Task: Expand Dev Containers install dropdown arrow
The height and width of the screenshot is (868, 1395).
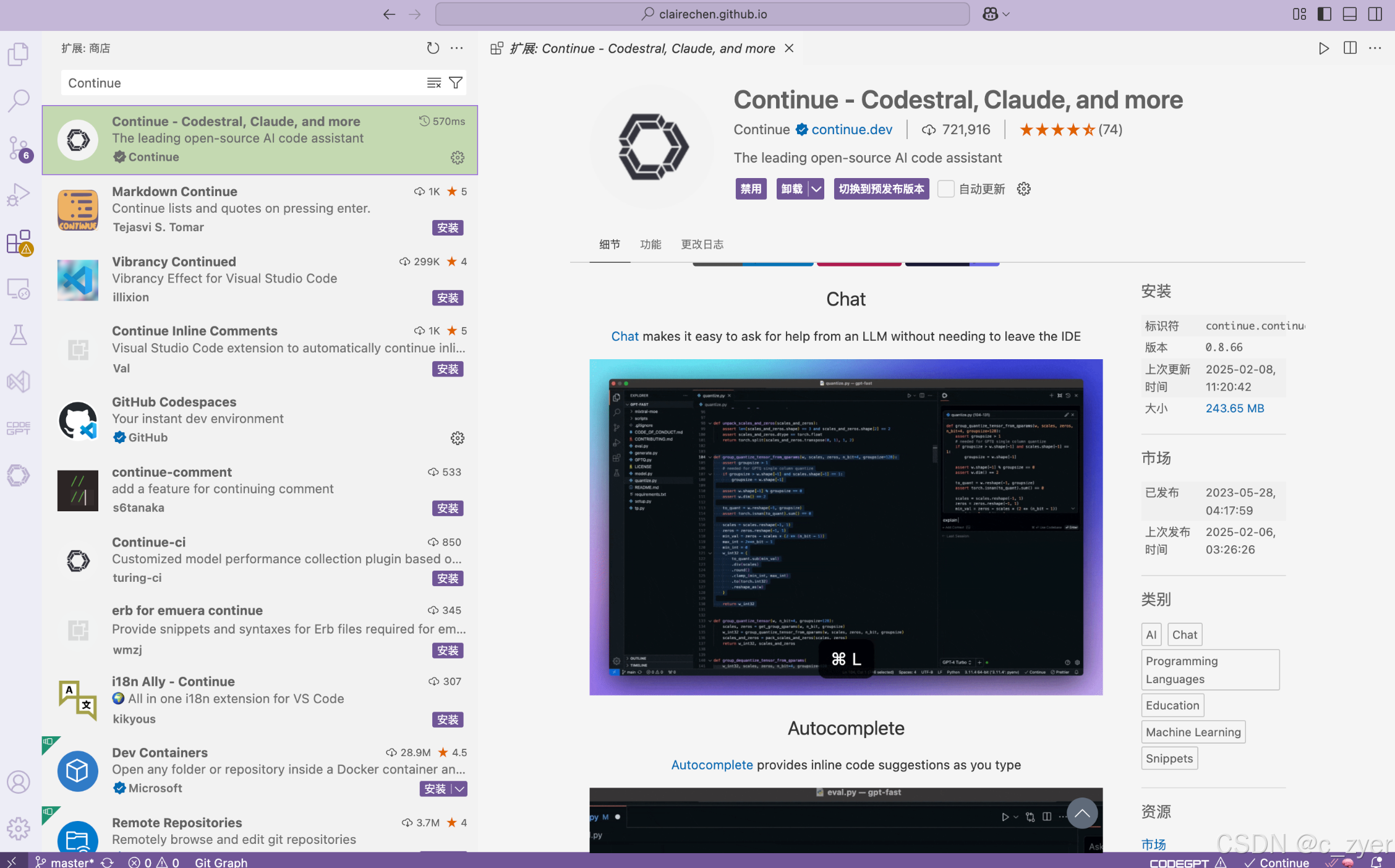Action: pyautogui.click(x=459, y=789)
